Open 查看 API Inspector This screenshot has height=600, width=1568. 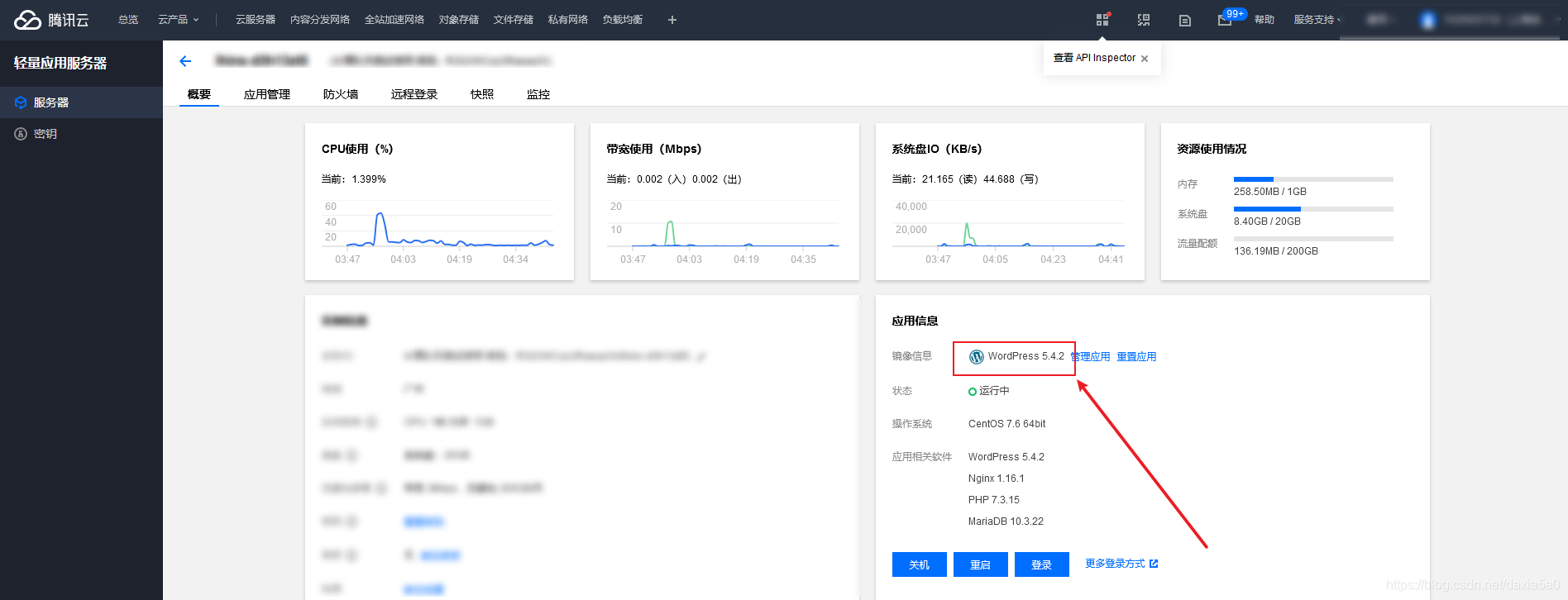(1094, 58)
